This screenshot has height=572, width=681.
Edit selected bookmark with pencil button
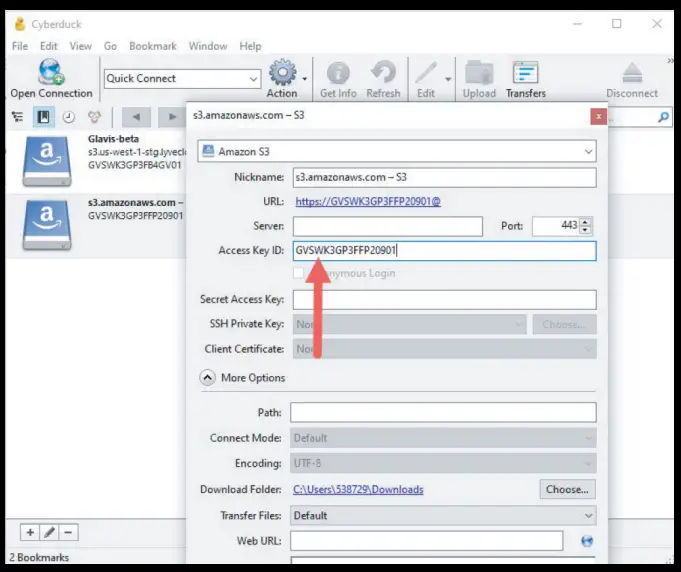[x=50, y=533]
